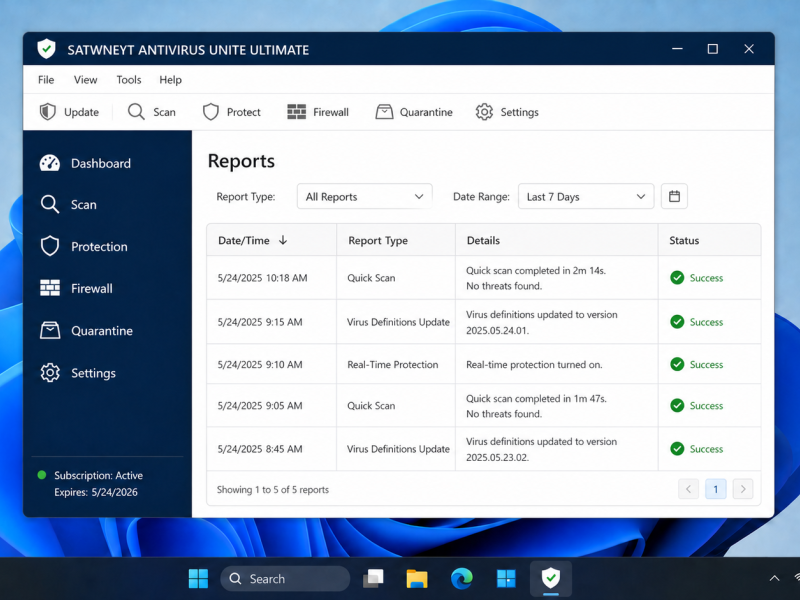Click the Update shield icon in toolbar
800x600 pixels.
coord(47,112)
